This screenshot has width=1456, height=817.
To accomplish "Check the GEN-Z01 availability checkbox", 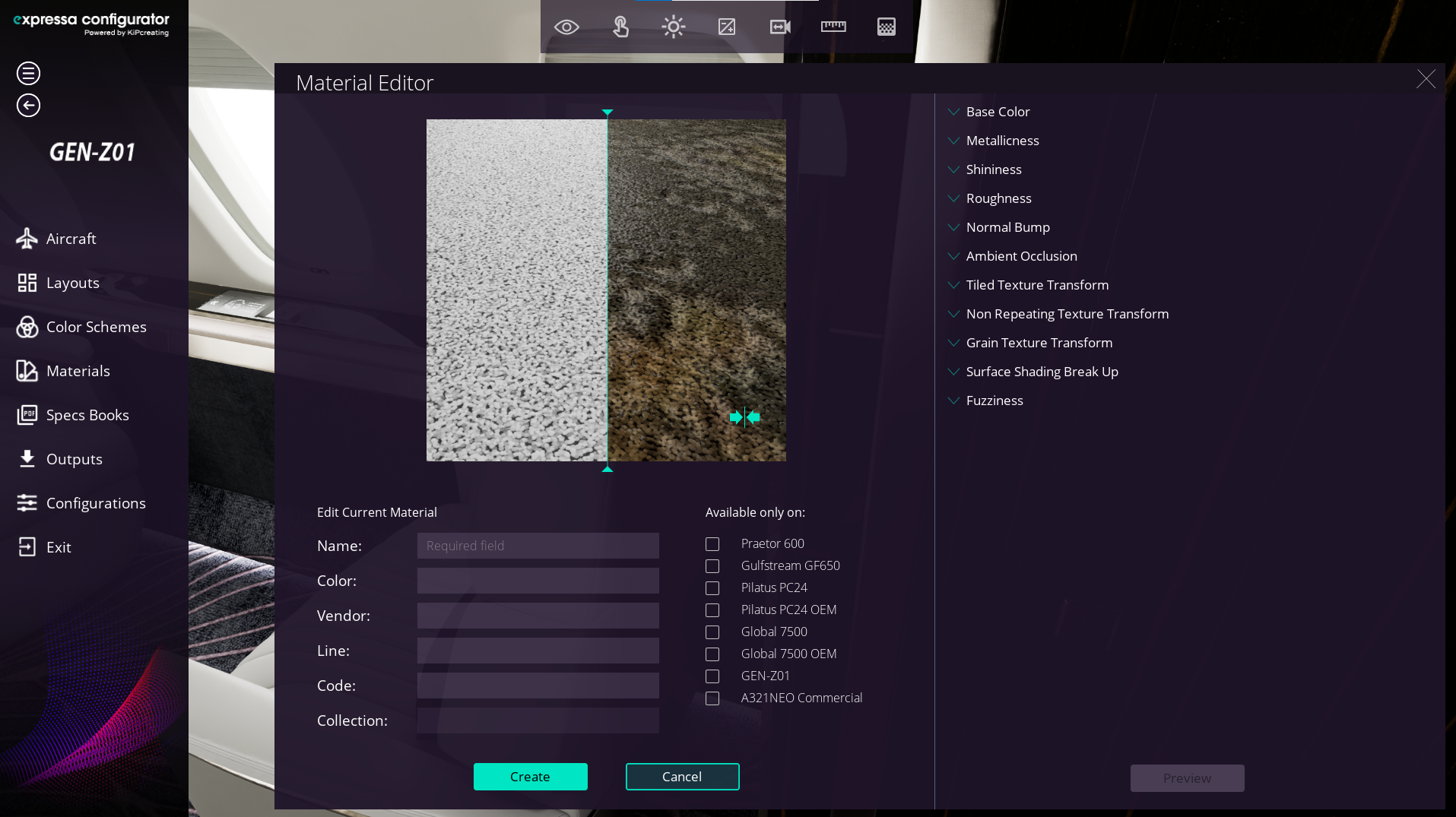I will (x=712, y=676).
